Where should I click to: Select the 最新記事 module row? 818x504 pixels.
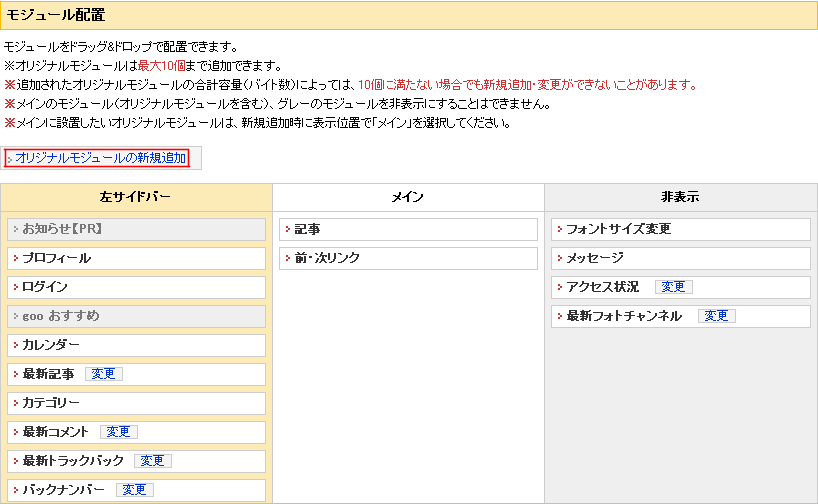[x=136, y=375]
